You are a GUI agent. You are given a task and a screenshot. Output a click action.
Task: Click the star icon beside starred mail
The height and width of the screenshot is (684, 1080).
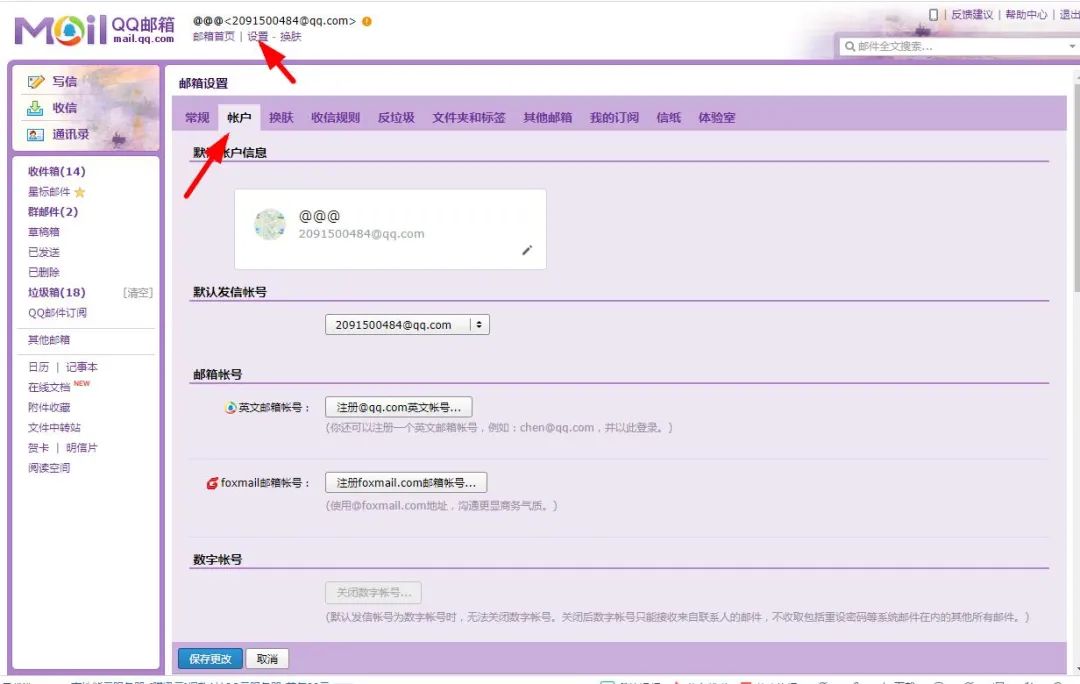coord(80,192)
